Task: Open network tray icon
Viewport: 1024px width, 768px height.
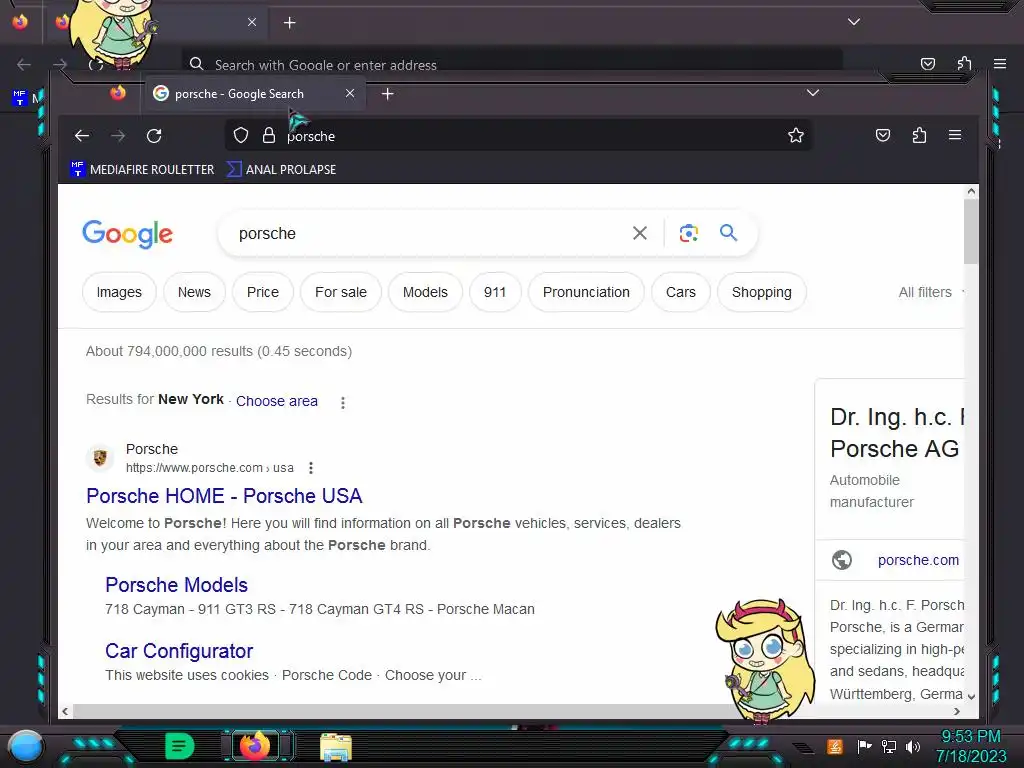Action: (889, 746)
